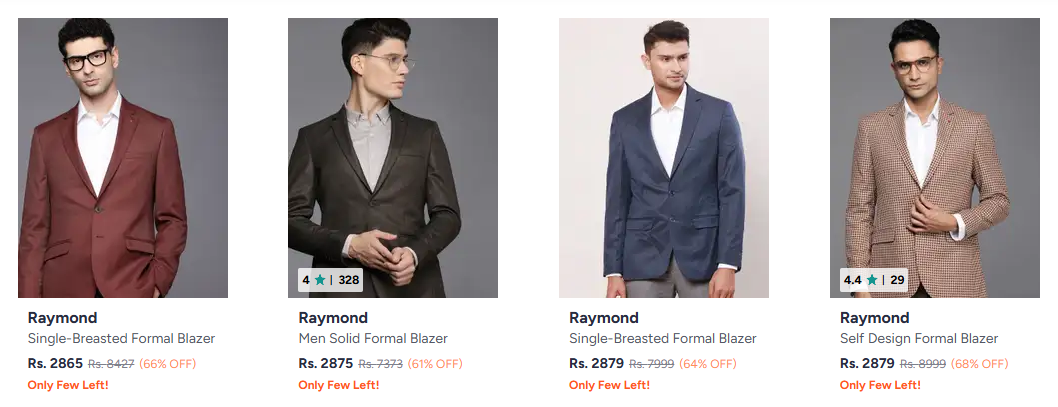The image size is (1058, 407).
Task: View the checked beige blazer product photo
Action: pos(934,158)
